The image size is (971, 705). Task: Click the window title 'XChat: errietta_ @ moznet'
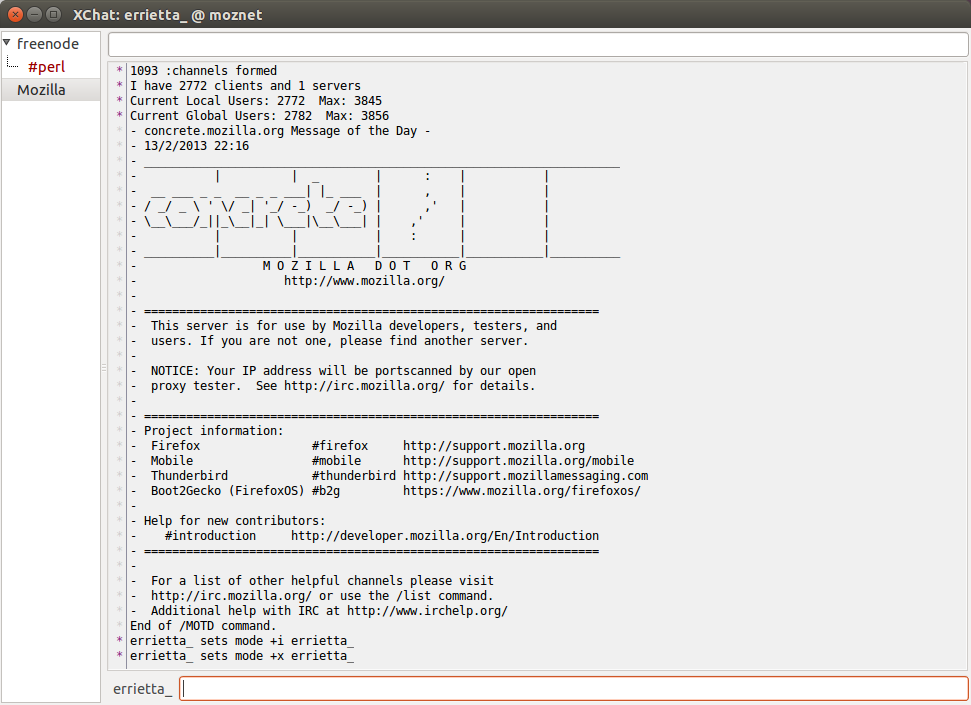[168, 15]
